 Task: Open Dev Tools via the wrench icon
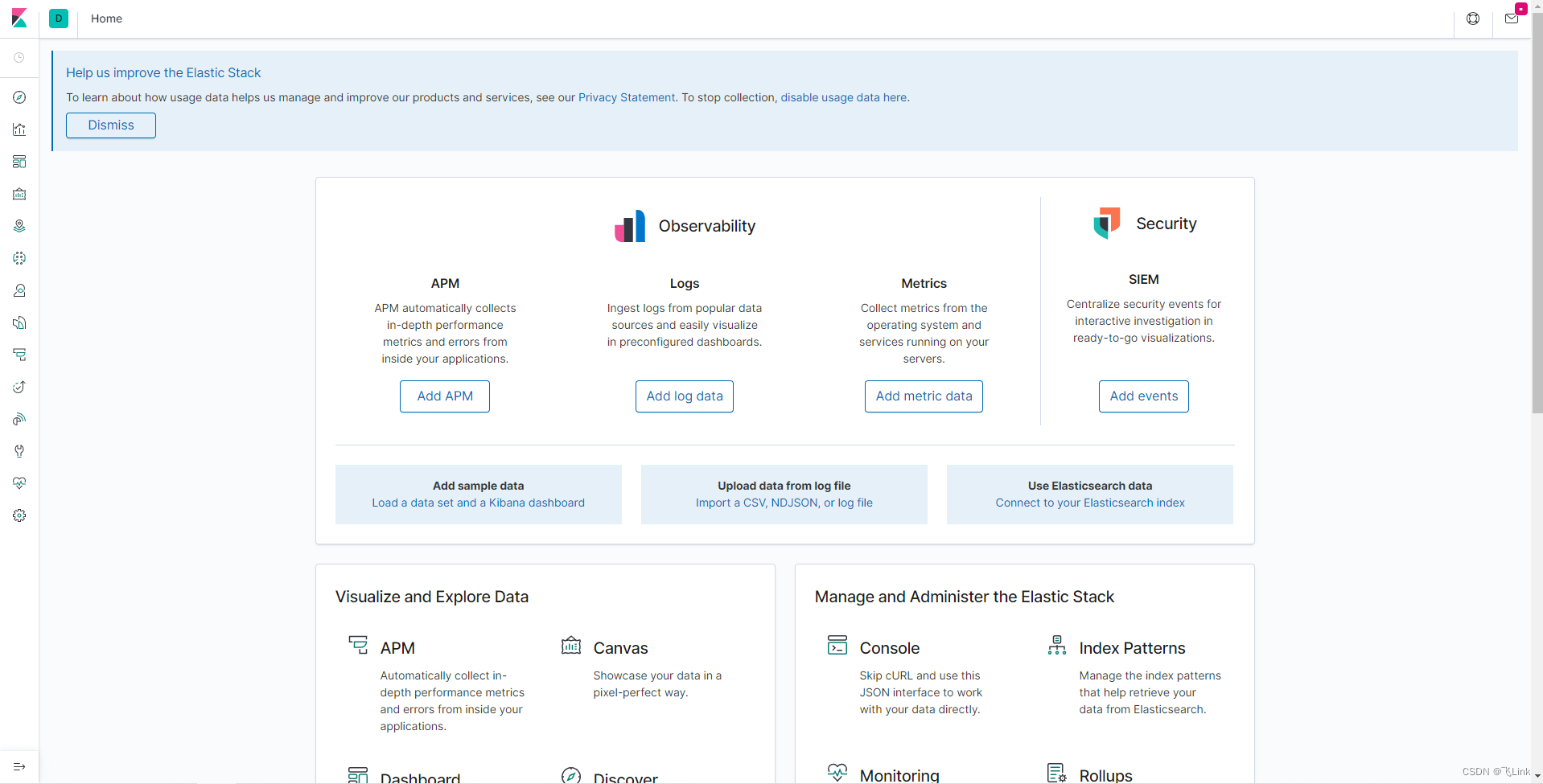[19, 451]
